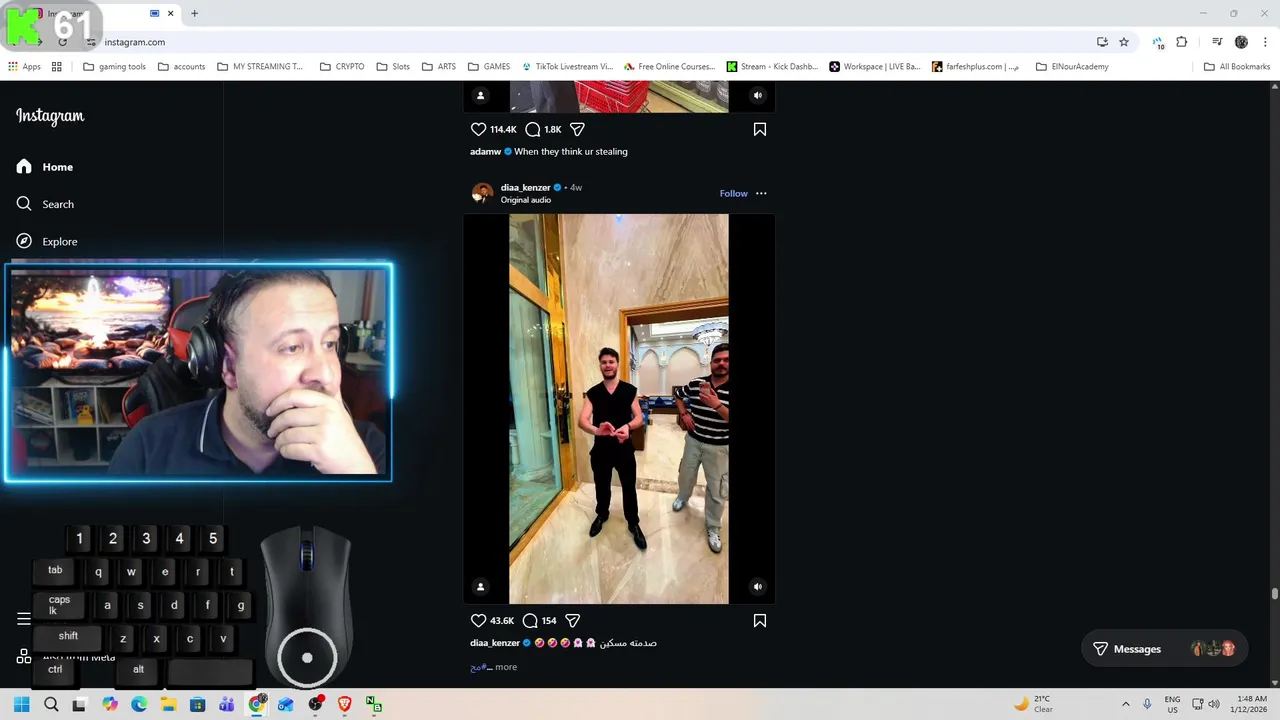
Task: Open ARTS bookmark folder
Action: click(439, 67)
